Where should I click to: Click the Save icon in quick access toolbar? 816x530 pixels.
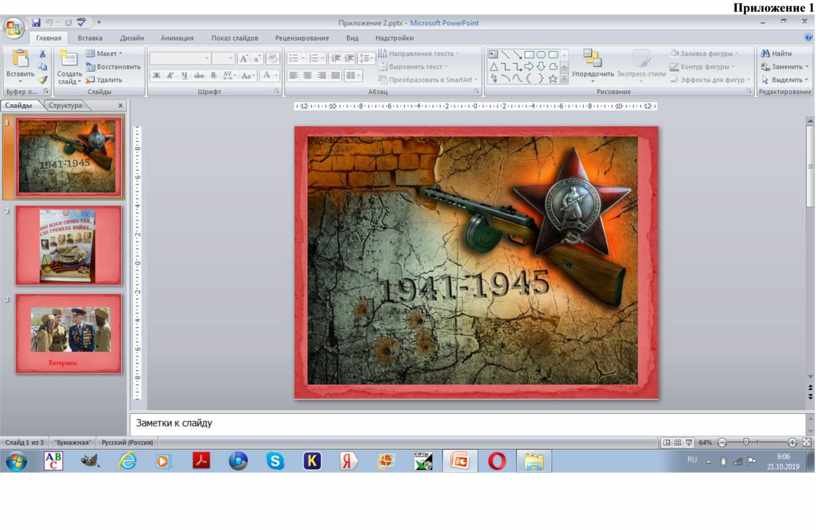(x=36, y=22)
